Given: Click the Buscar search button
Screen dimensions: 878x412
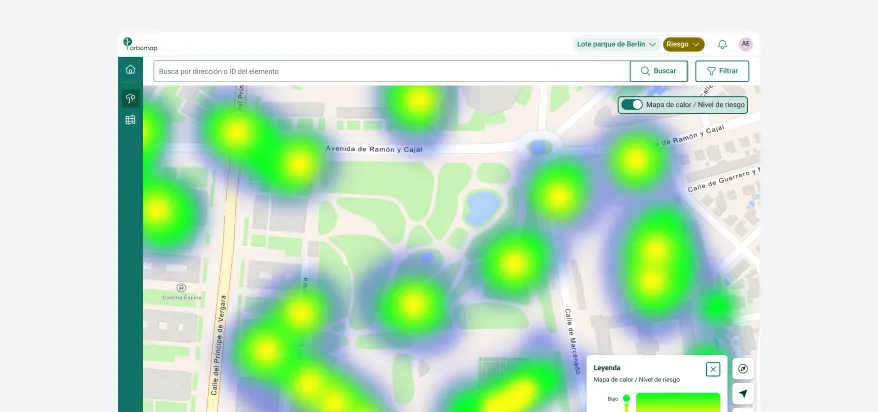Looking at the screenshot, I should (x=658, y=71).
